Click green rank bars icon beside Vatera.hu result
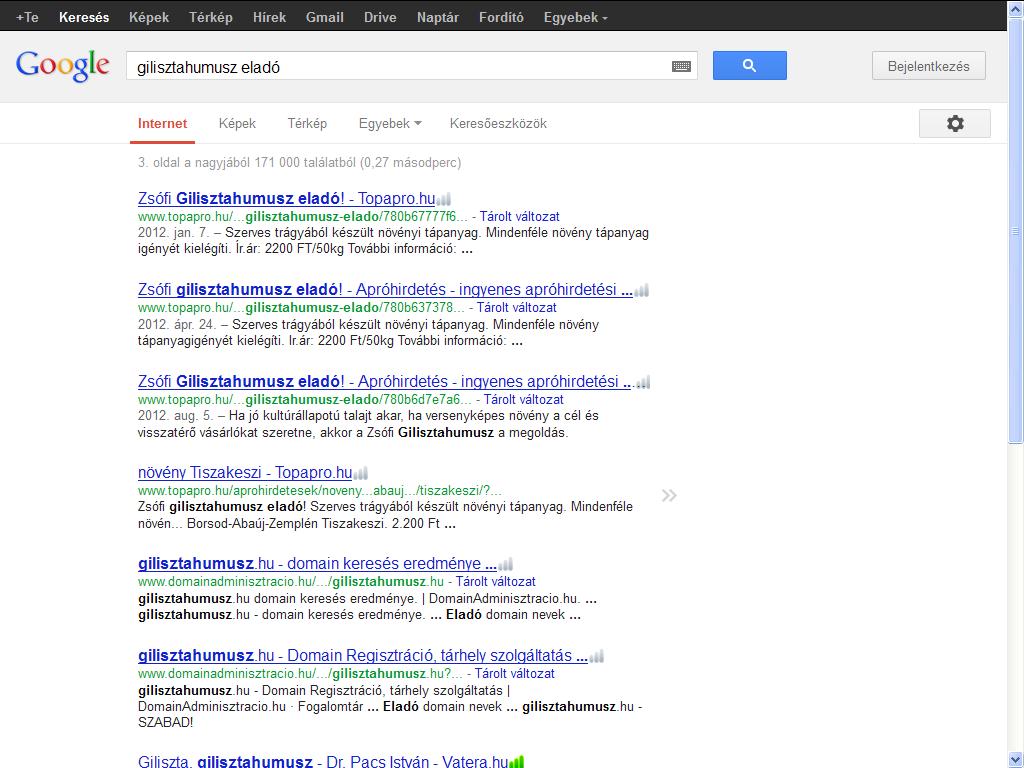Viewport: 1024px width, 768px height. [517, 762]
